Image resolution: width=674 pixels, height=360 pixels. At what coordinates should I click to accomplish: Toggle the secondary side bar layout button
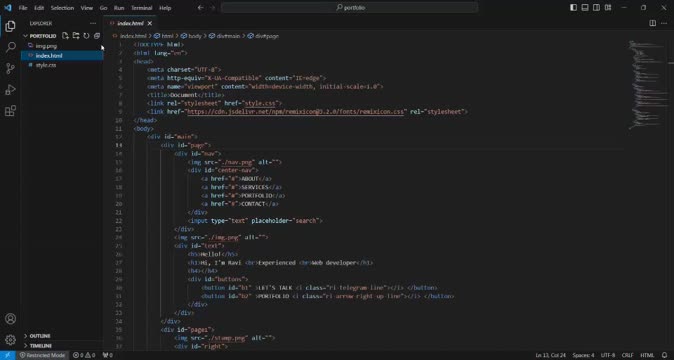(x=596, y=7)
